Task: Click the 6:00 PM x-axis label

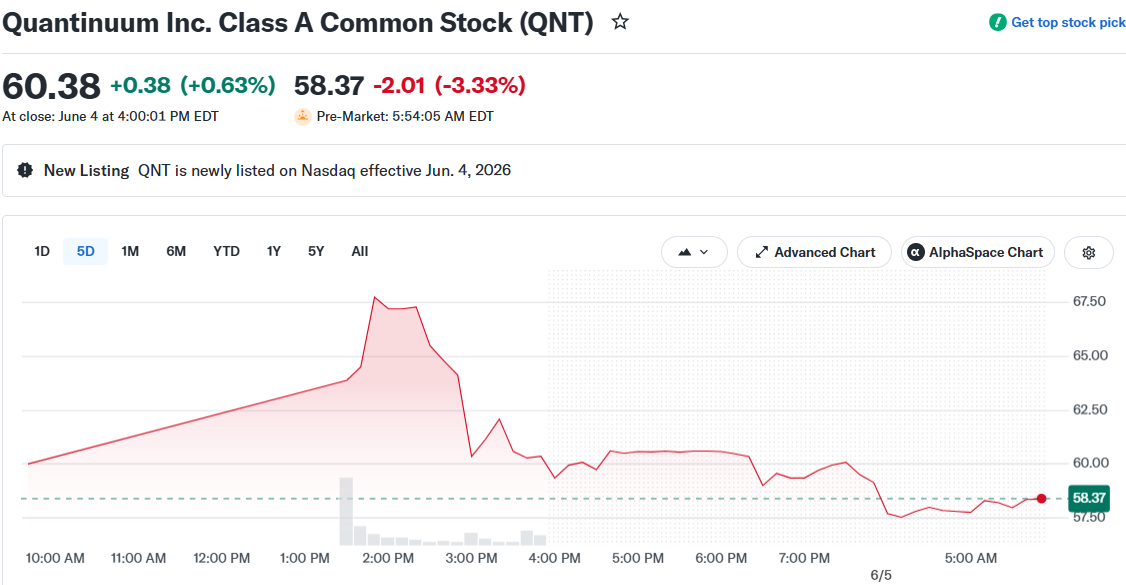Action: pos(721,558)
